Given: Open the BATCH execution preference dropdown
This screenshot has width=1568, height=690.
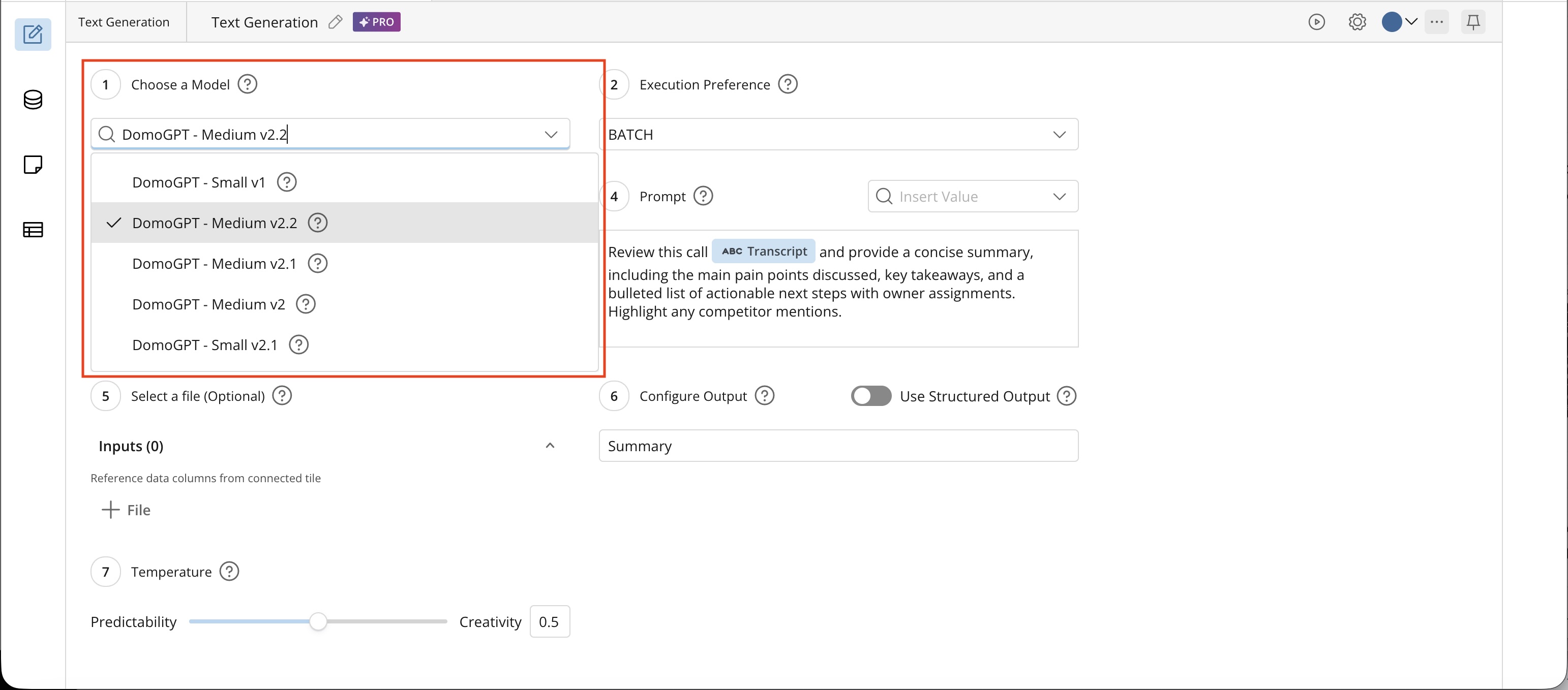Looking at the screenshot, I should click(x=839, y=134).
